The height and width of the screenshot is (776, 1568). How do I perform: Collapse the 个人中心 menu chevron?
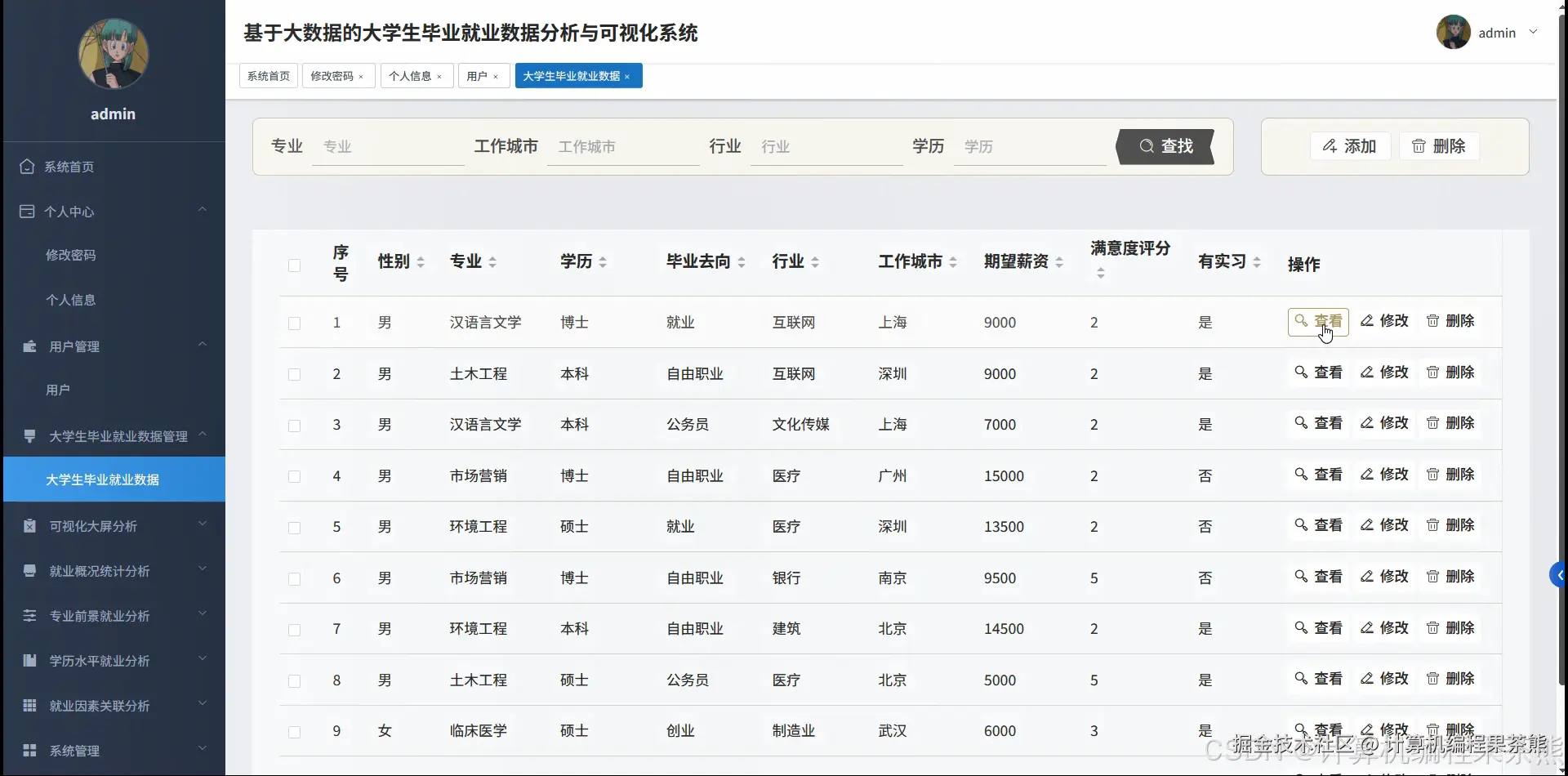pyautogui.click(x=203, y=209)
